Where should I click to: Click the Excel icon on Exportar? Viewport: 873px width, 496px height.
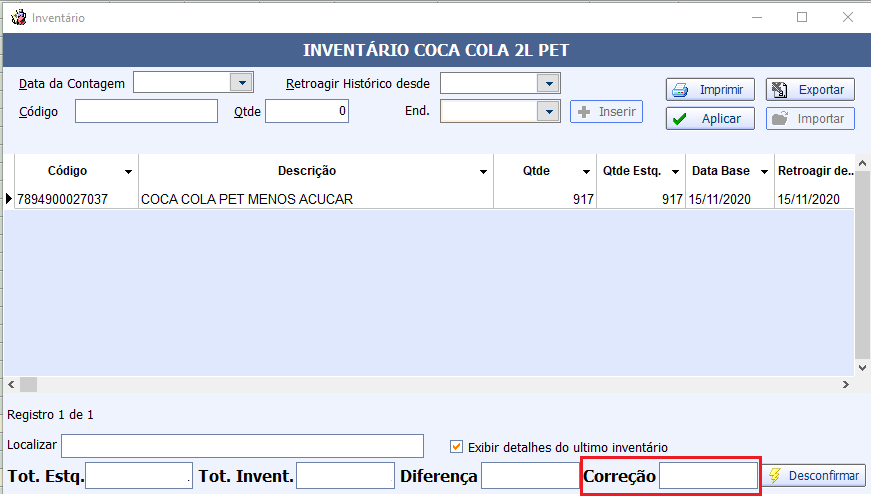point(779,90)
